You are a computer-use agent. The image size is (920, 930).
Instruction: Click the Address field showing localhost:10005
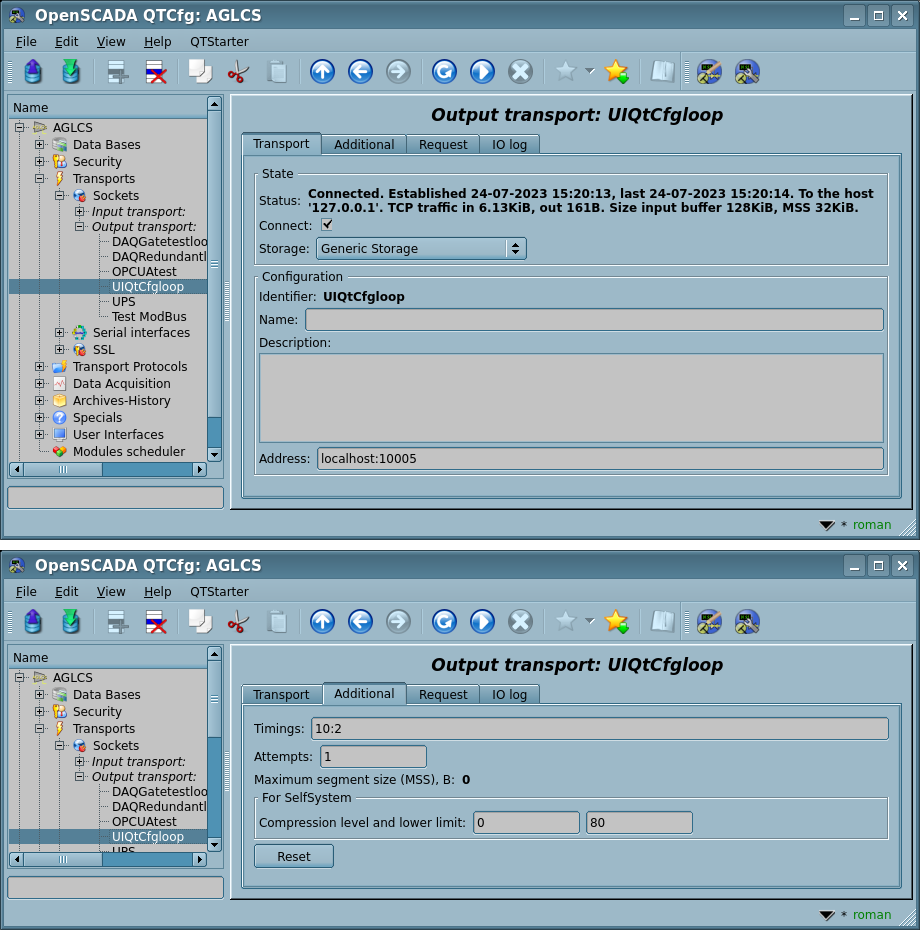click(x=600, y=458)
